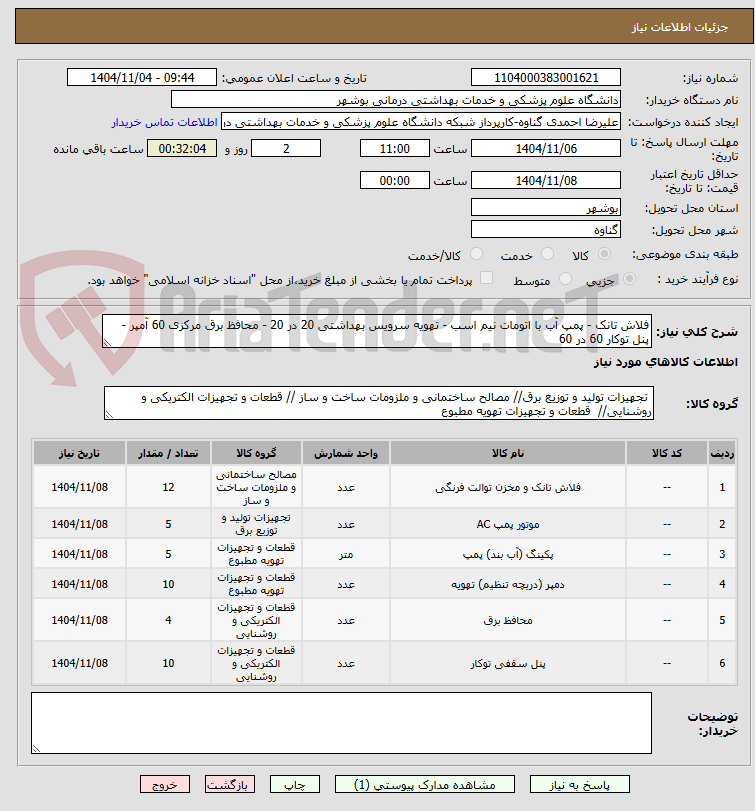Click the request creator field علیرضا احمدی
The image size is (755, 811).
click(x=421, y=122)
